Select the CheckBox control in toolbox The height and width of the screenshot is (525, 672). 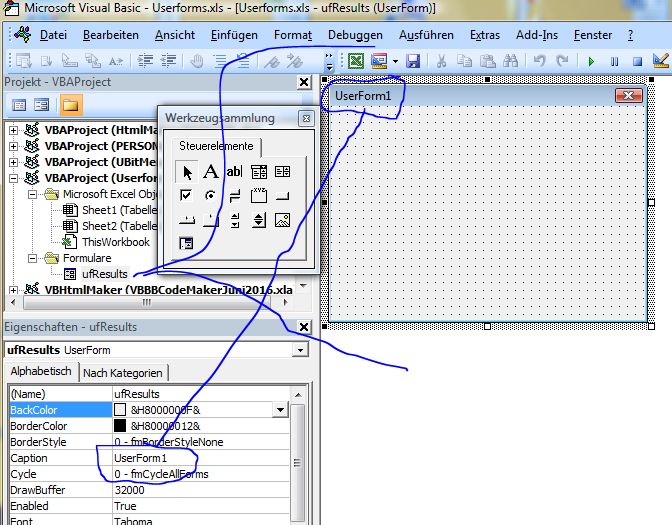click(x=186, y=196)
